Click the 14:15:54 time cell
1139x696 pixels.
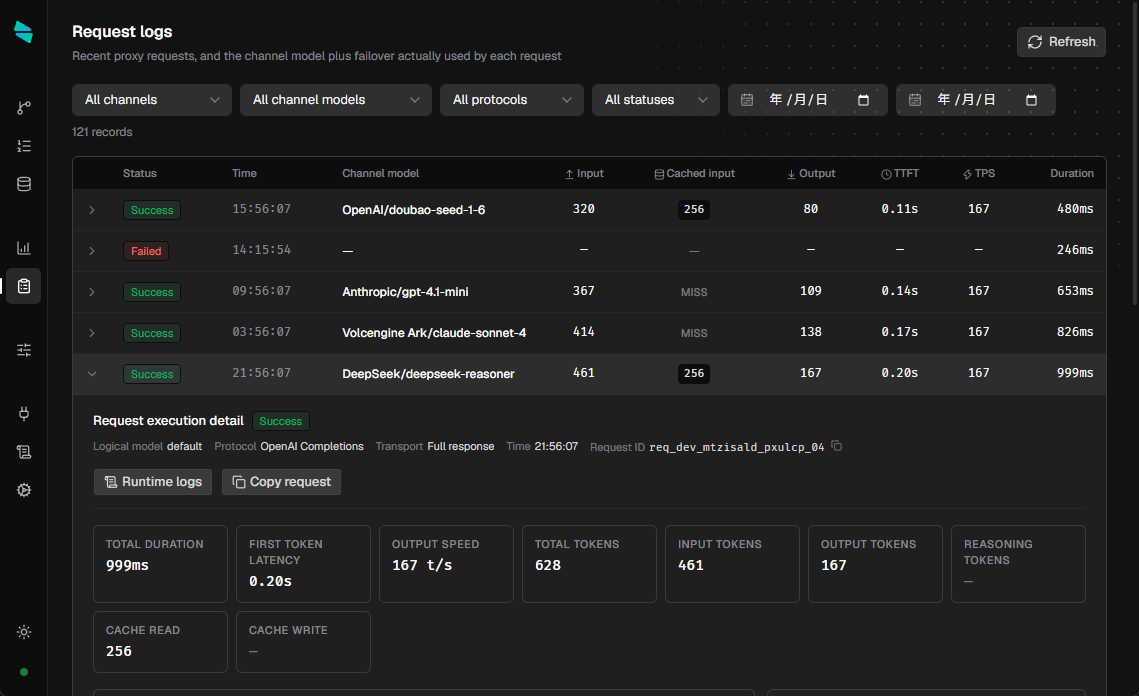point(262,250)
